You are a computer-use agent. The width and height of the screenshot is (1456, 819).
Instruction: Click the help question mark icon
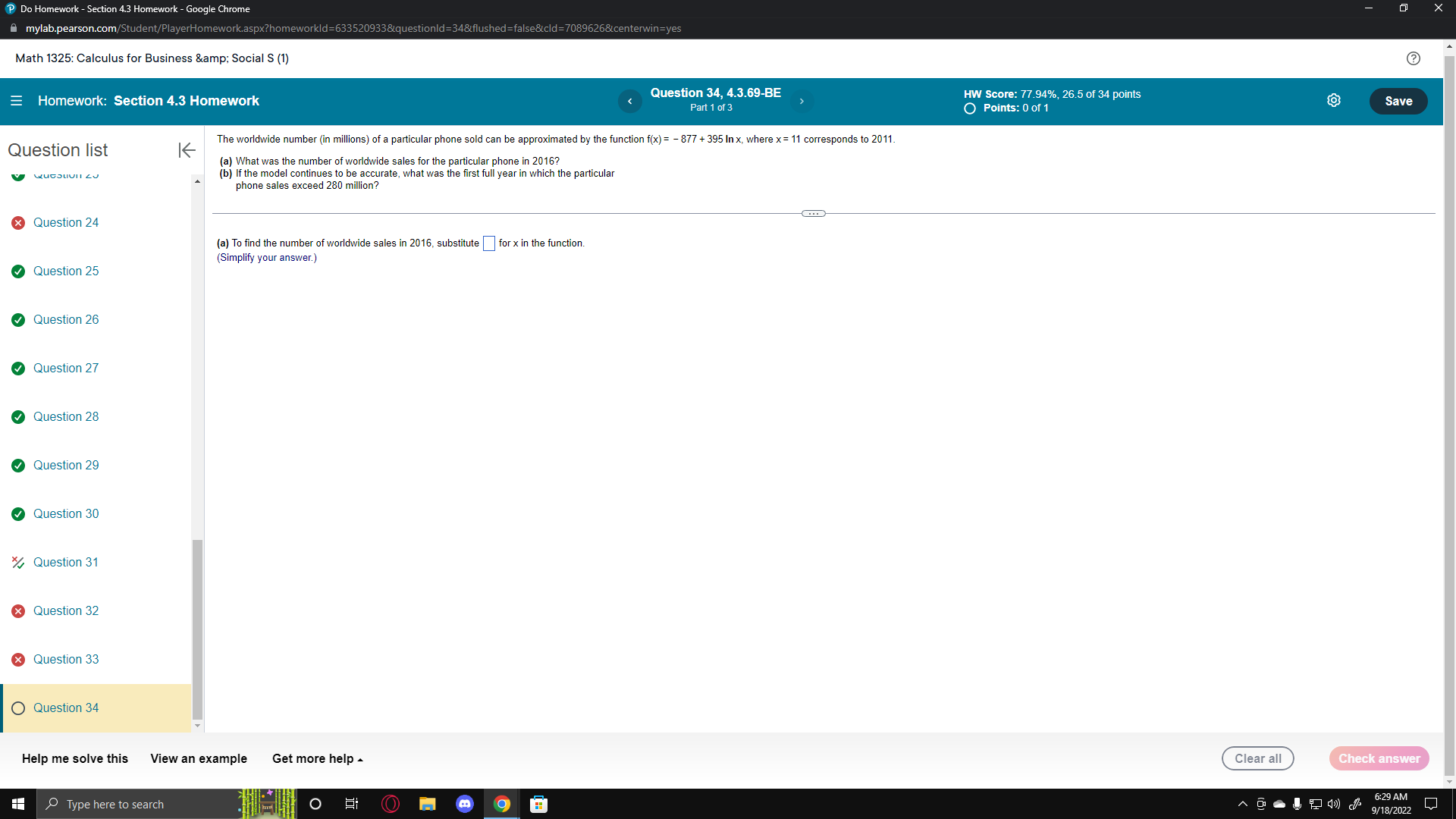(1413, 58)
